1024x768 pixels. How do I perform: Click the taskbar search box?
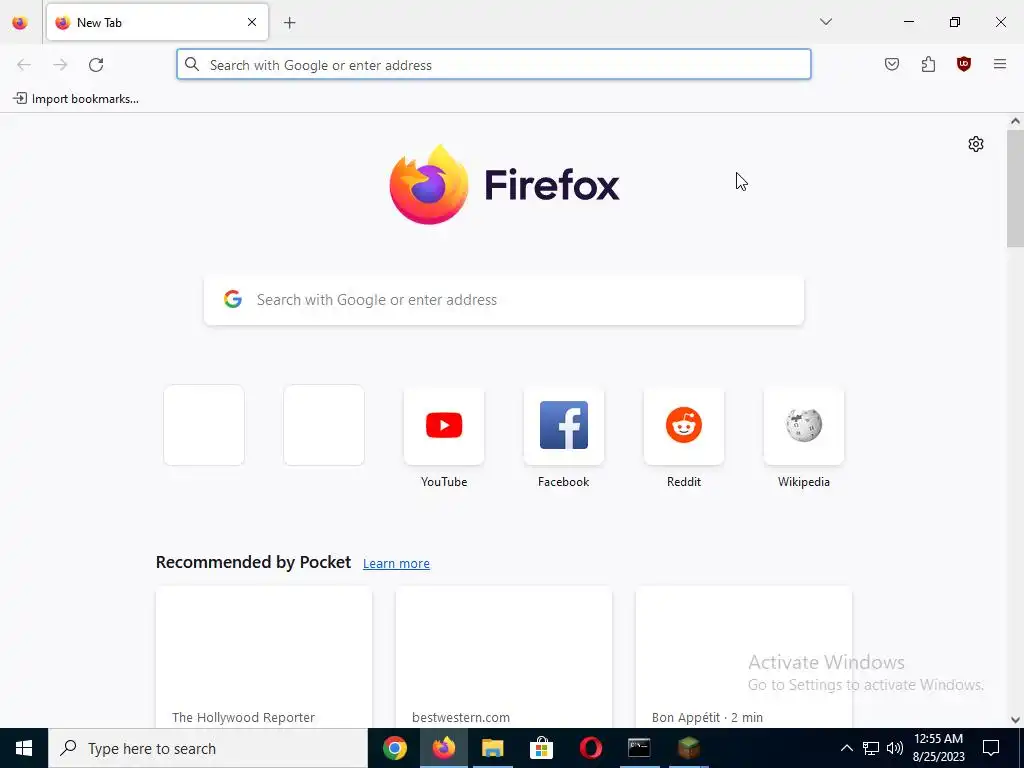pyautogui.click(x=208, y=748)
